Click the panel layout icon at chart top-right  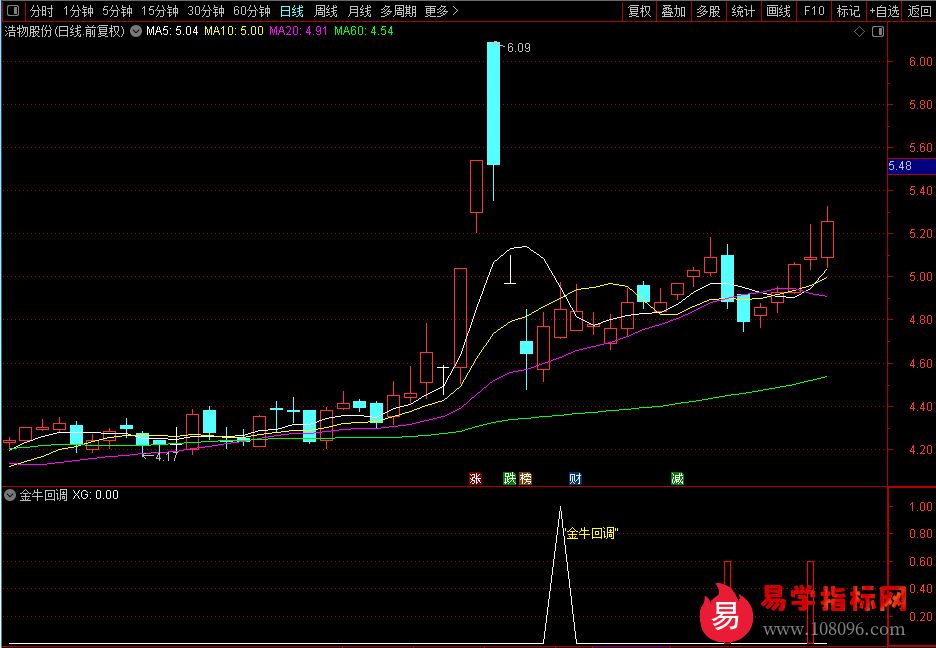coord(878,32)
